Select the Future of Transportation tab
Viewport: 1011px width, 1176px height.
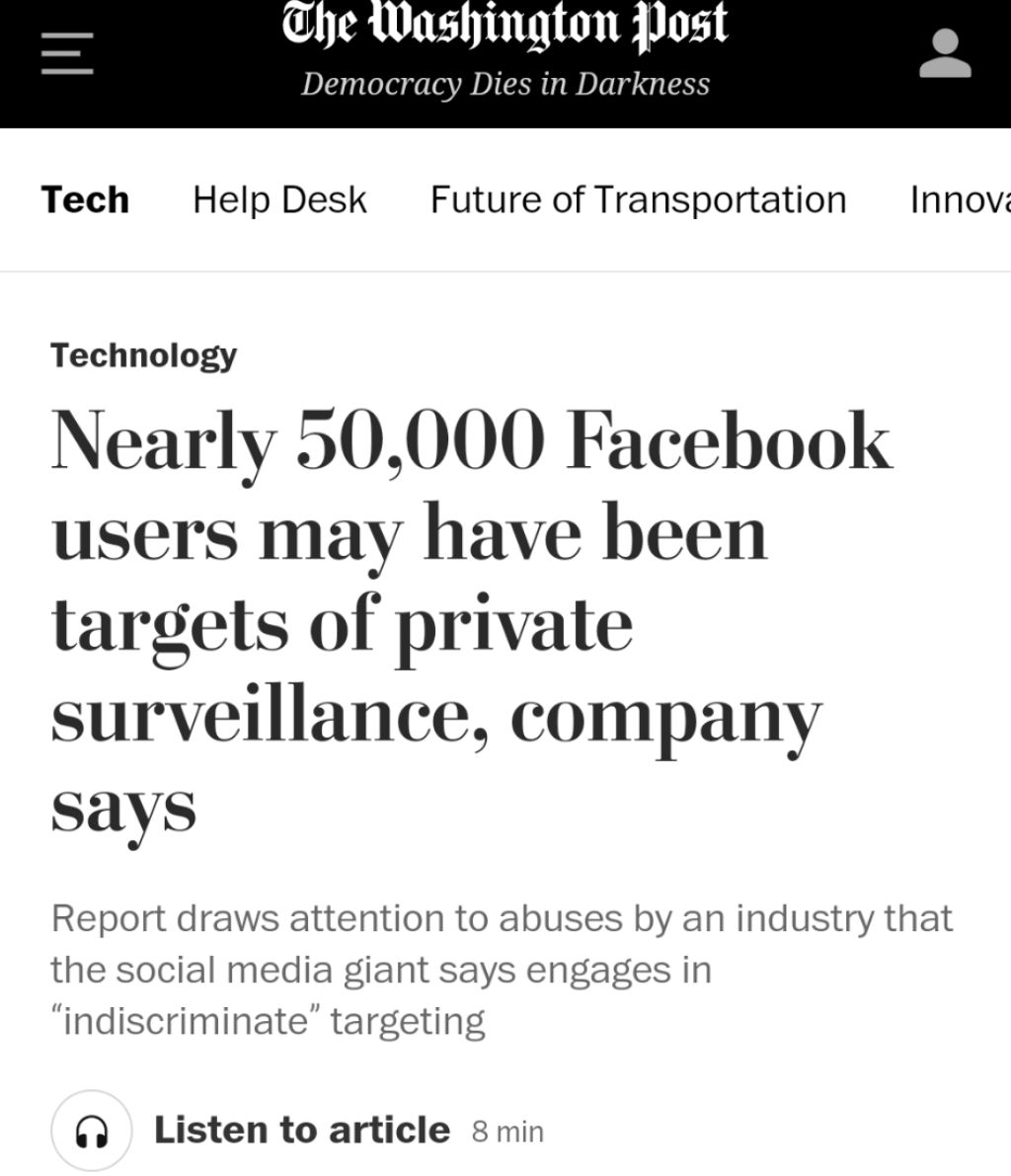(638, 199)
